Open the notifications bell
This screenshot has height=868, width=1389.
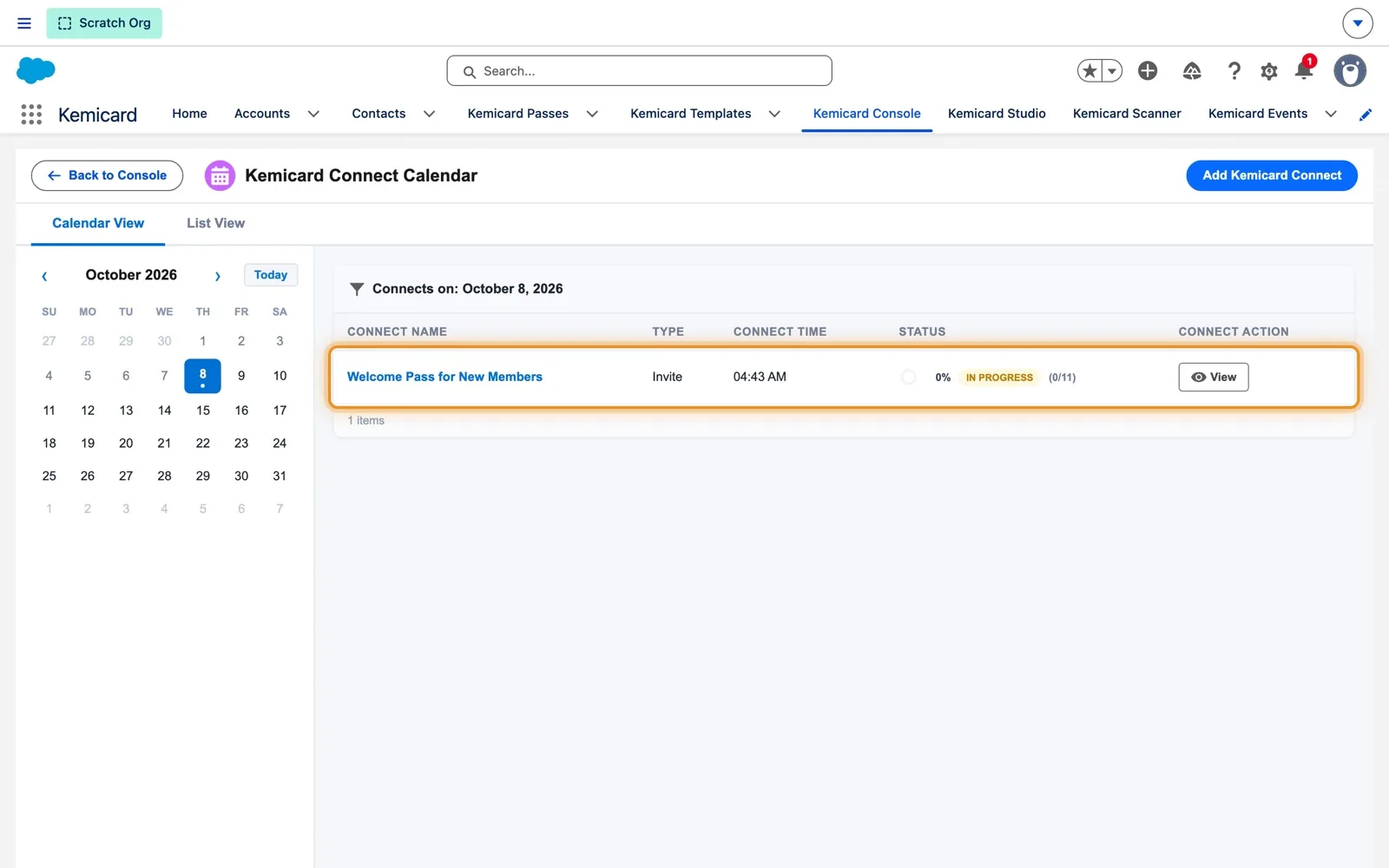1303,71
